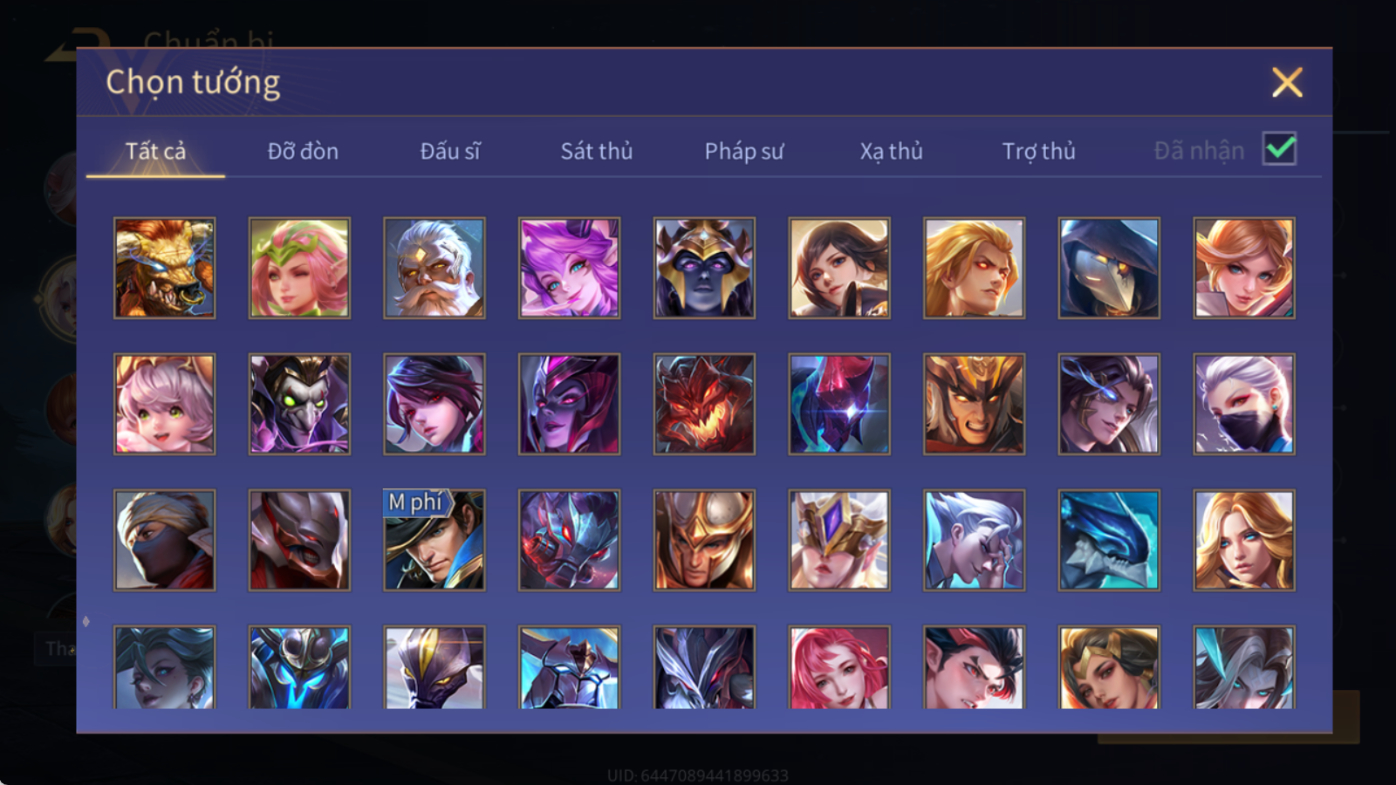Select the orange lion beast hero portrait
The width and height of the screenshot is (1396, 785).
pos(164,268)
